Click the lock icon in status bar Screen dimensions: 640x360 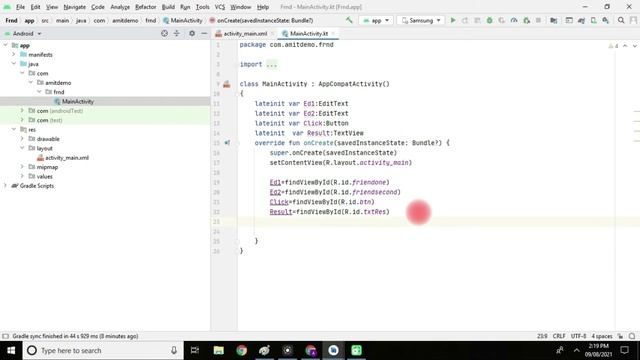pos(620,336)
